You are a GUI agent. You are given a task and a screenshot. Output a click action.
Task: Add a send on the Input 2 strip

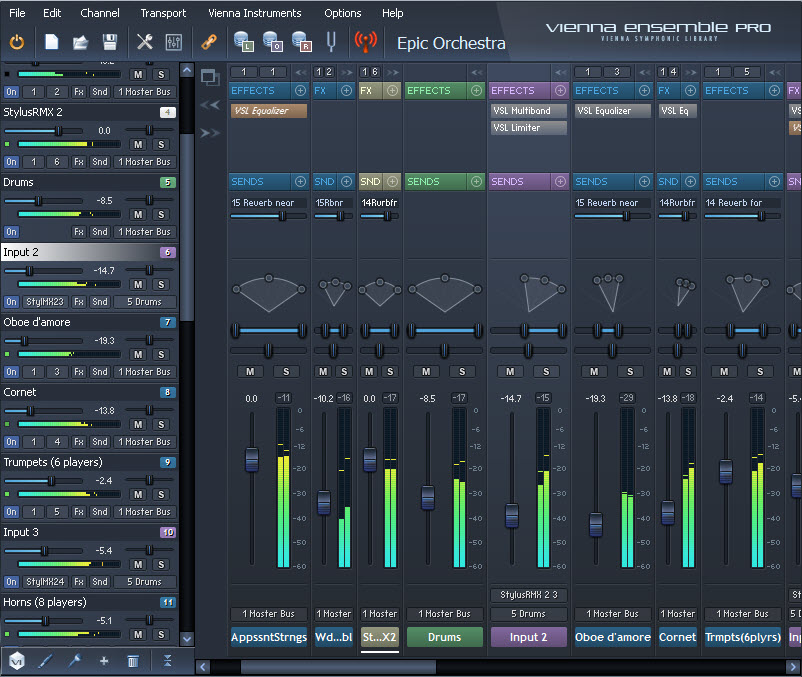559,182
